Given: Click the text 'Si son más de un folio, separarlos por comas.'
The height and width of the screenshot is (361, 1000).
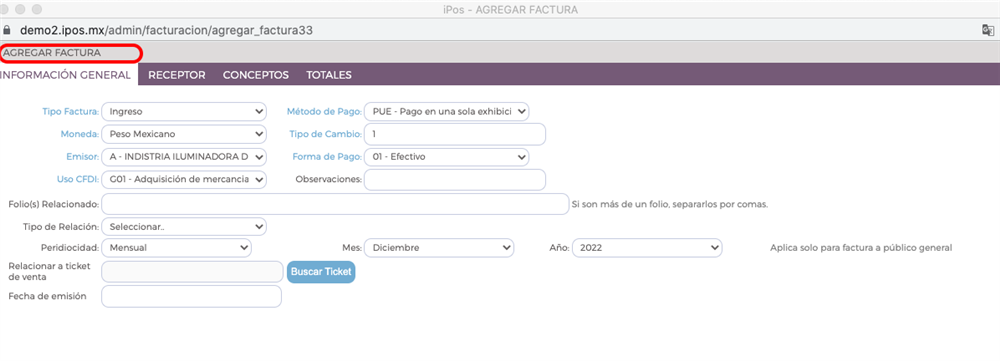Looking at the screenshot, I should tap(670, 205).
